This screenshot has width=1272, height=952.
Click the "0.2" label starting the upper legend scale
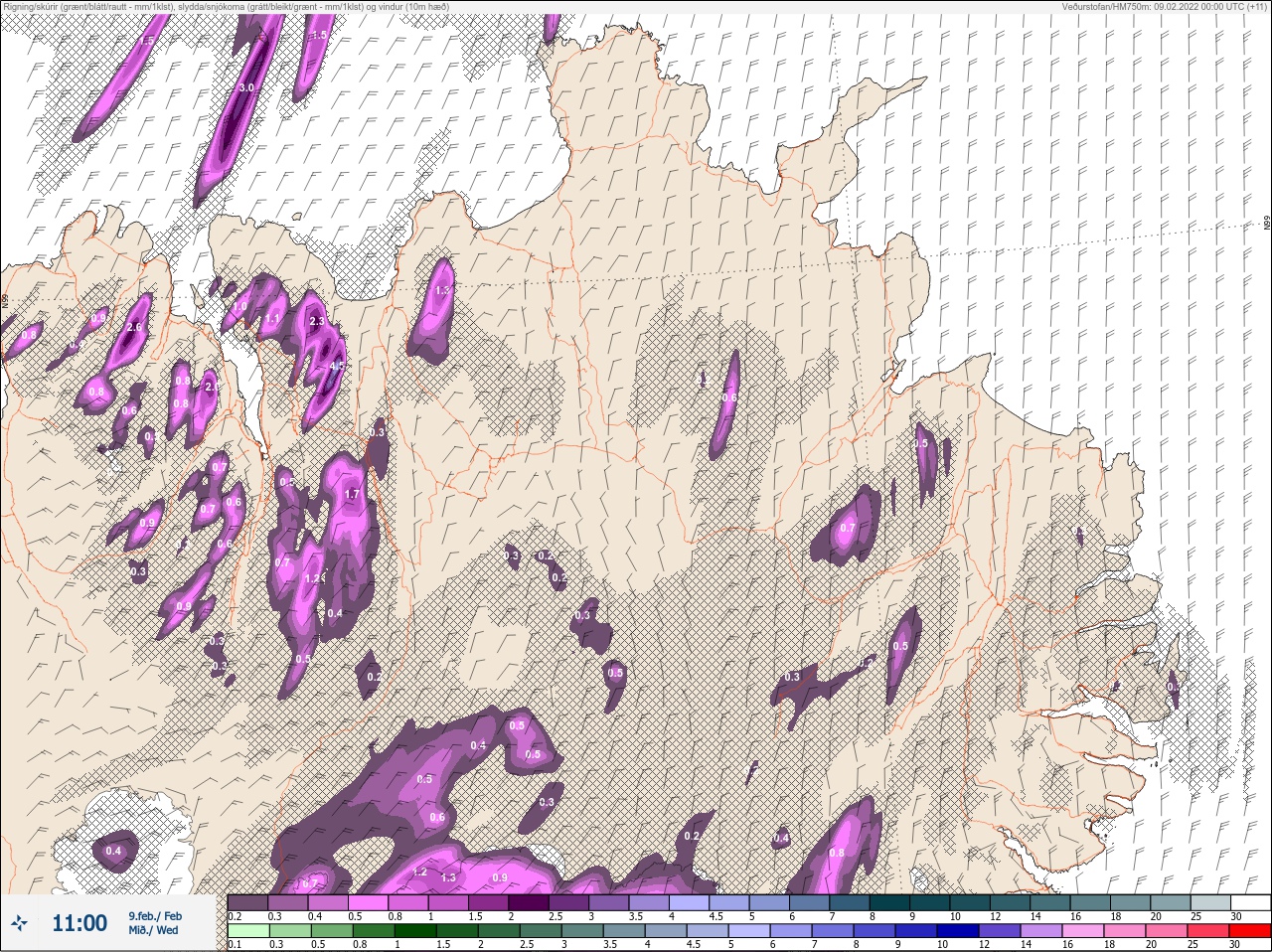235,915
